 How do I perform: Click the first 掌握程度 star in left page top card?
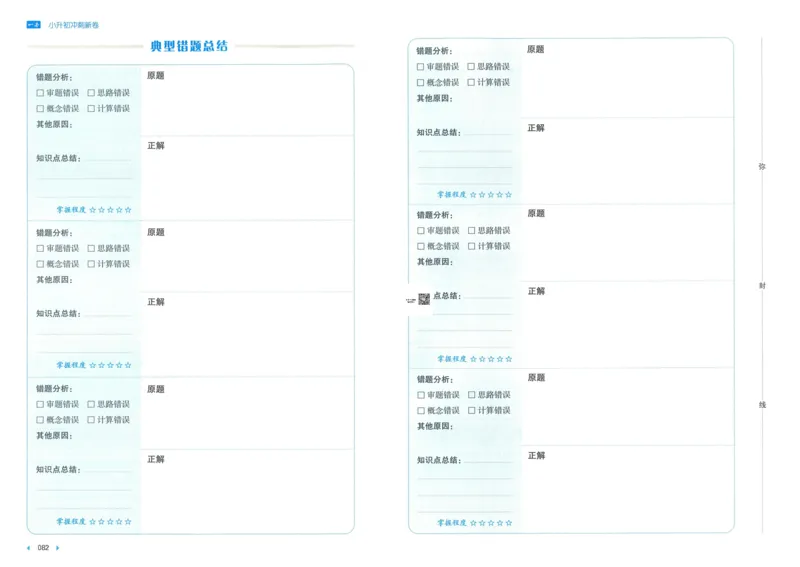(x=92, y=210)
